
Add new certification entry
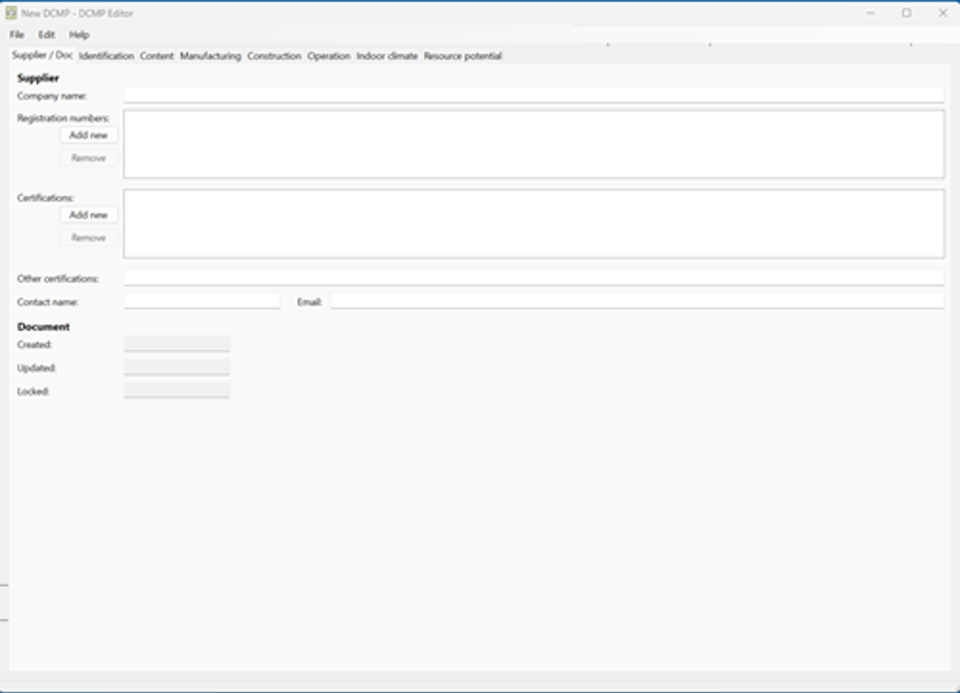89,215
